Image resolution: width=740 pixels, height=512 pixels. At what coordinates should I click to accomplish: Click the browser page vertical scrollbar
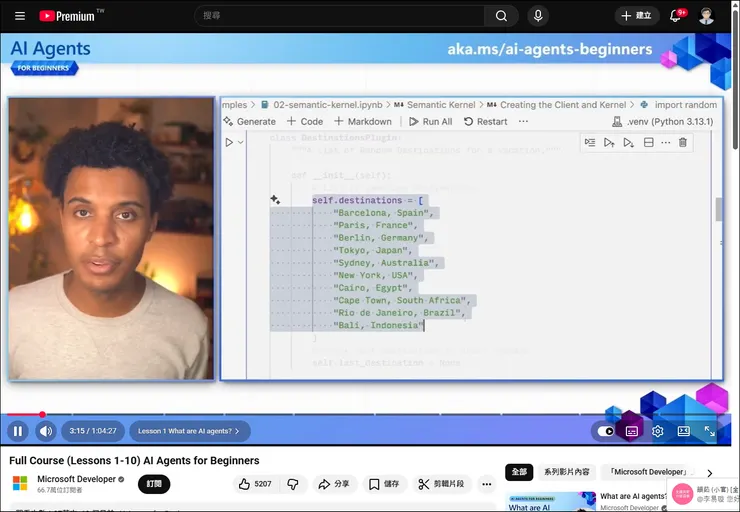pos(735,80)
